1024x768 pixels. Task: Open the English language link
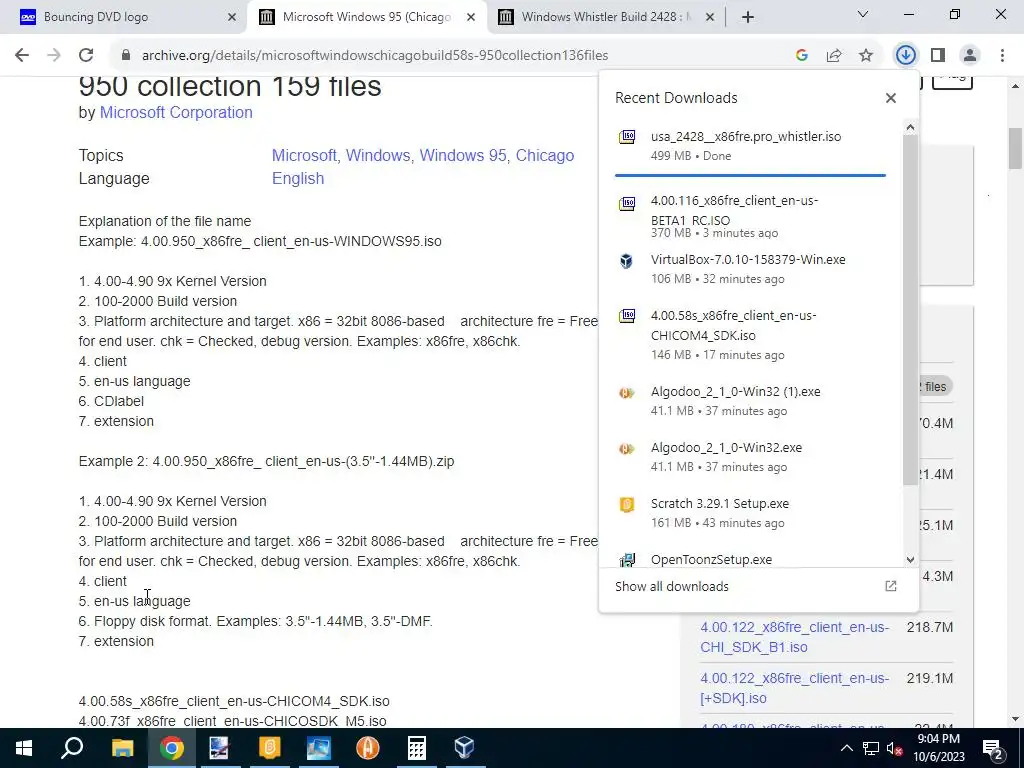[298, 178]
